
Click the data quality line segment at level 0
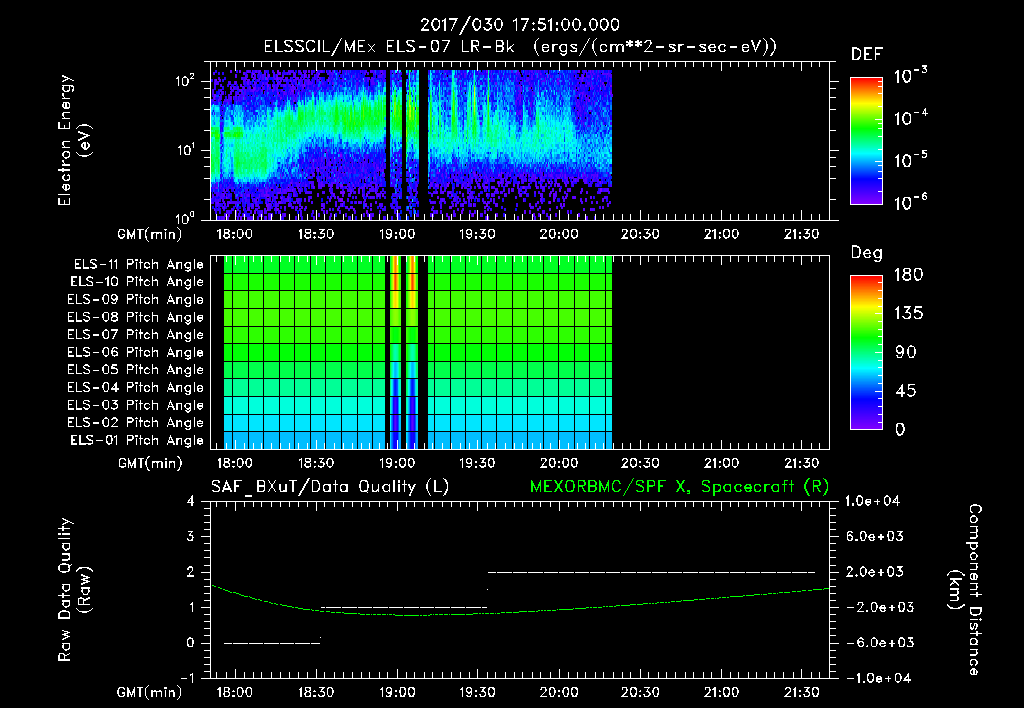click(x=272, y=643)
